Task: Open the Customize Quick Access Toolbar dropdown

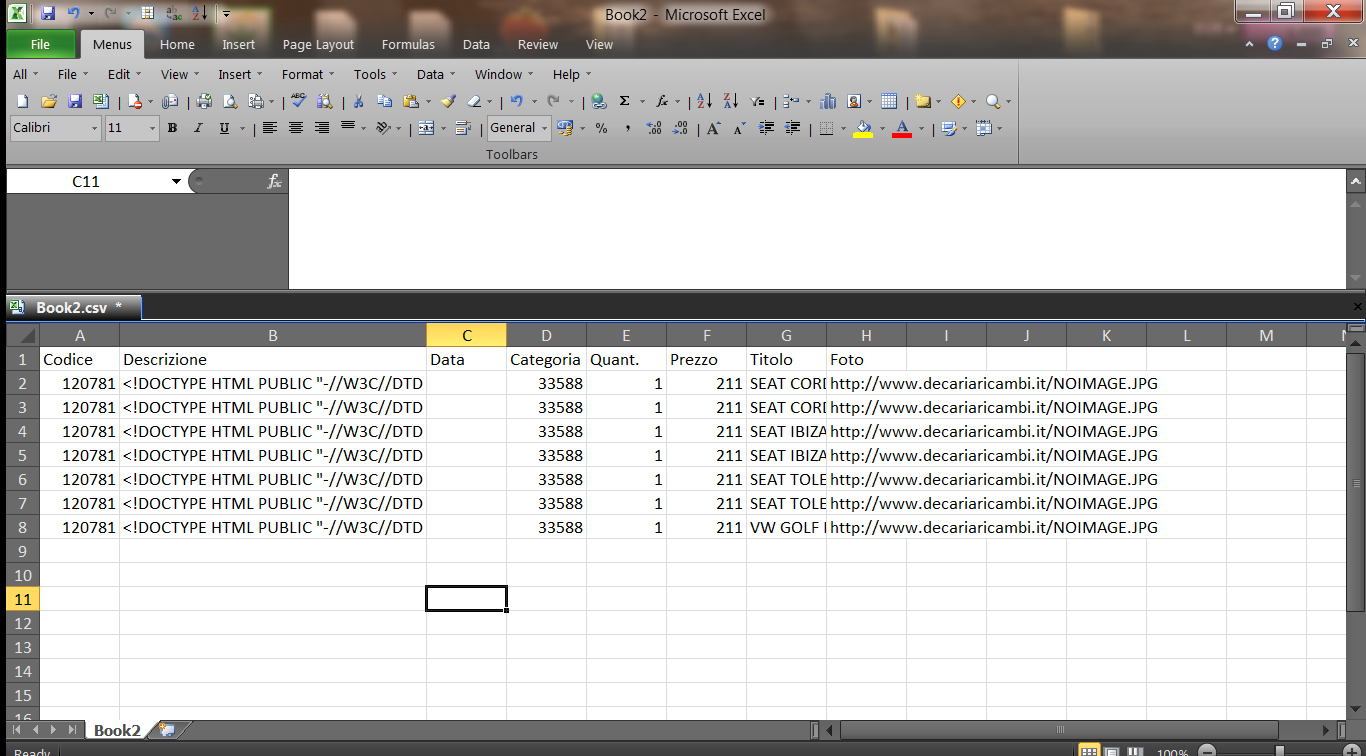Action: (x=227, y=14)
